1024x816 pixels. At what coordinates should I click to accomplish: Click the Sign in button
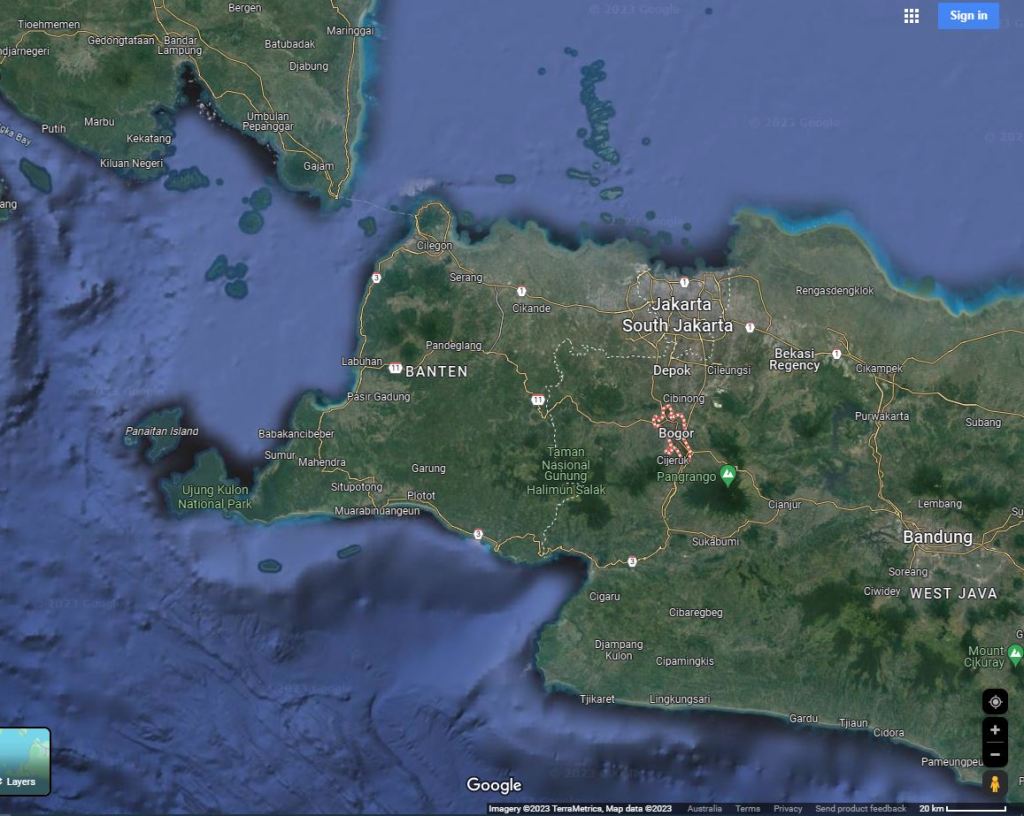point(968,15)
